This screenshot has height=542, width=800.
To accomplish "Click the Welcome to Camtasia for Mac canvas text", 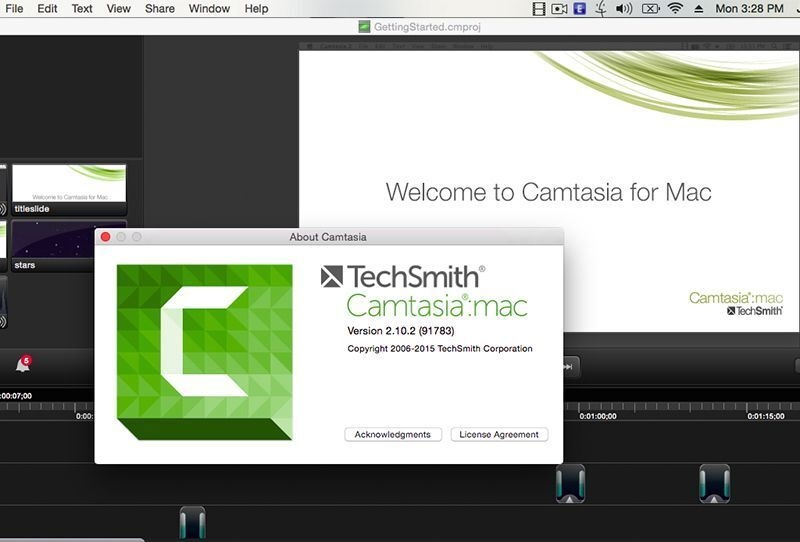I will [548, 192].
